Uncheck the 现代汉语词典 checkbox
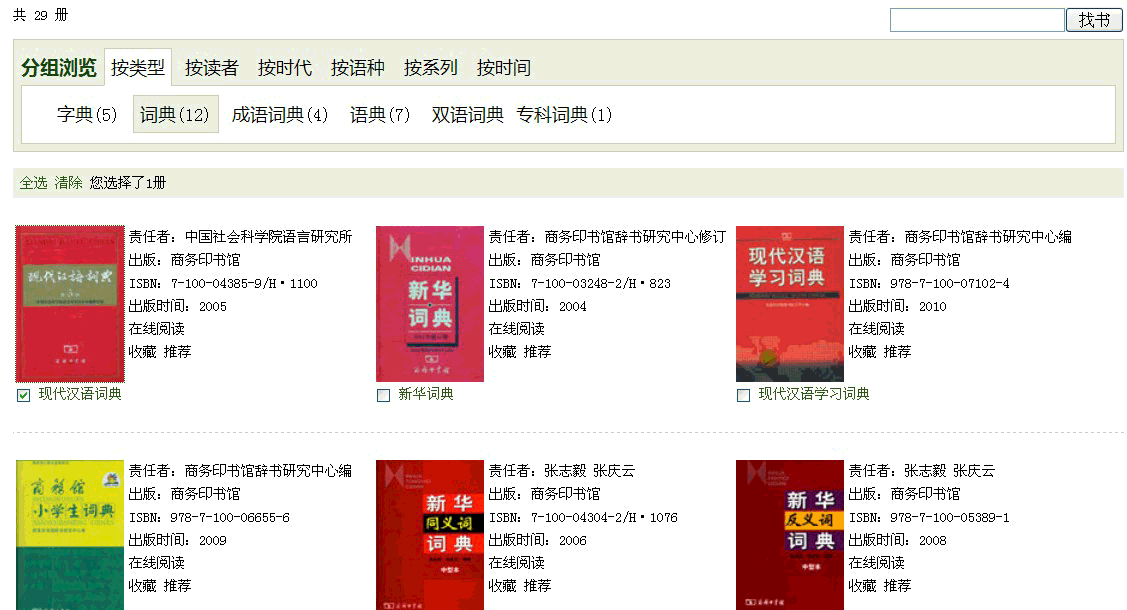The image size is (1127, 610). (x=24, y=395)
